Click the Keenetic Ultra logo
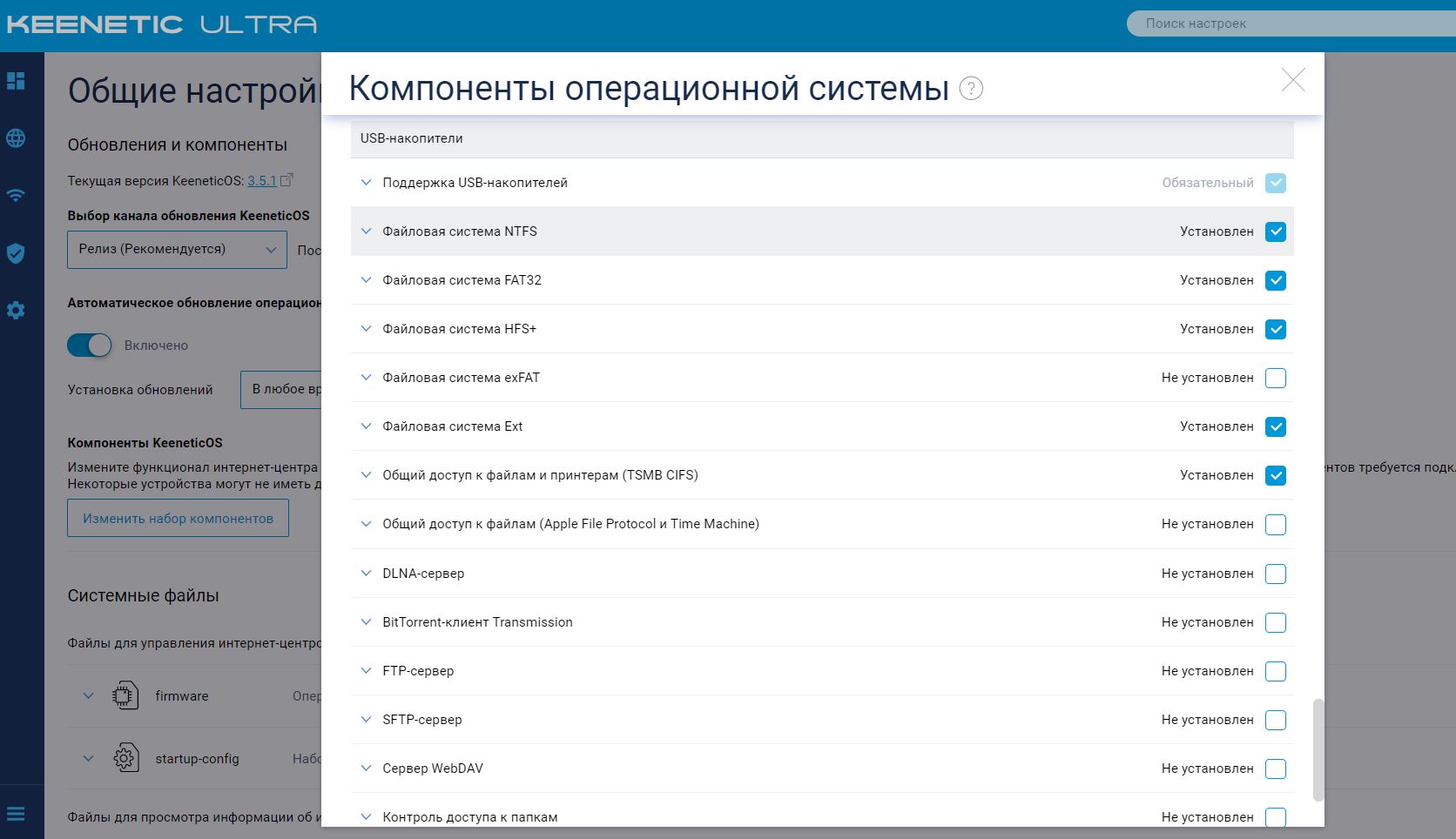Viewport: 1456px width, 839px height. [x=162, y=24]
